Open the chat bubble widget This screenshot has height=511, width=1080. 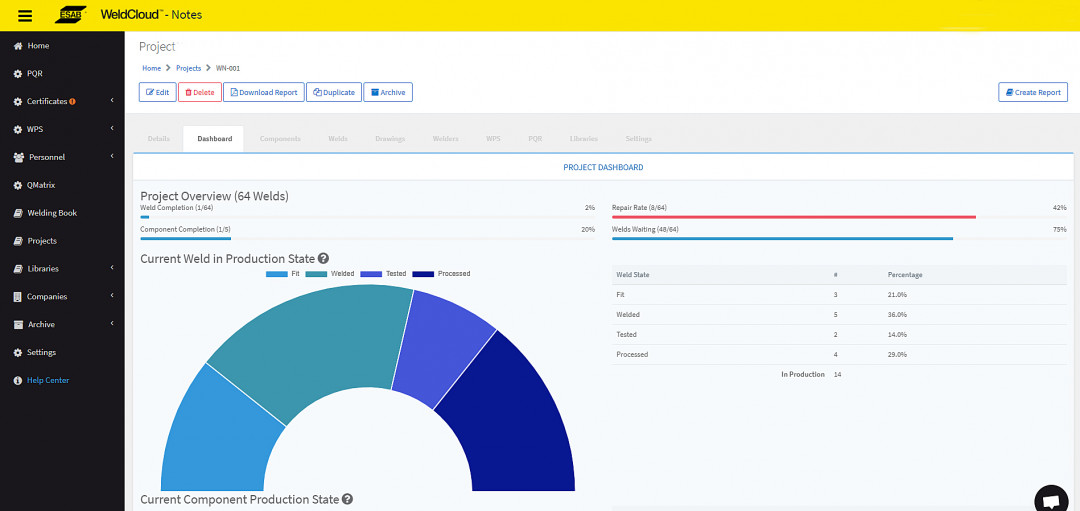1050,500
